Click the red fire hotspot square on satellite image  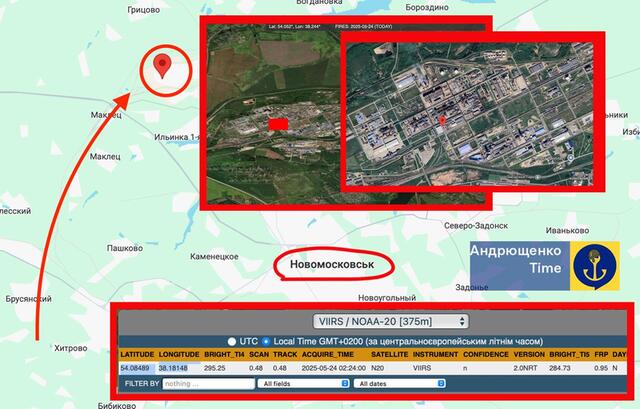[x=278, y=123]
